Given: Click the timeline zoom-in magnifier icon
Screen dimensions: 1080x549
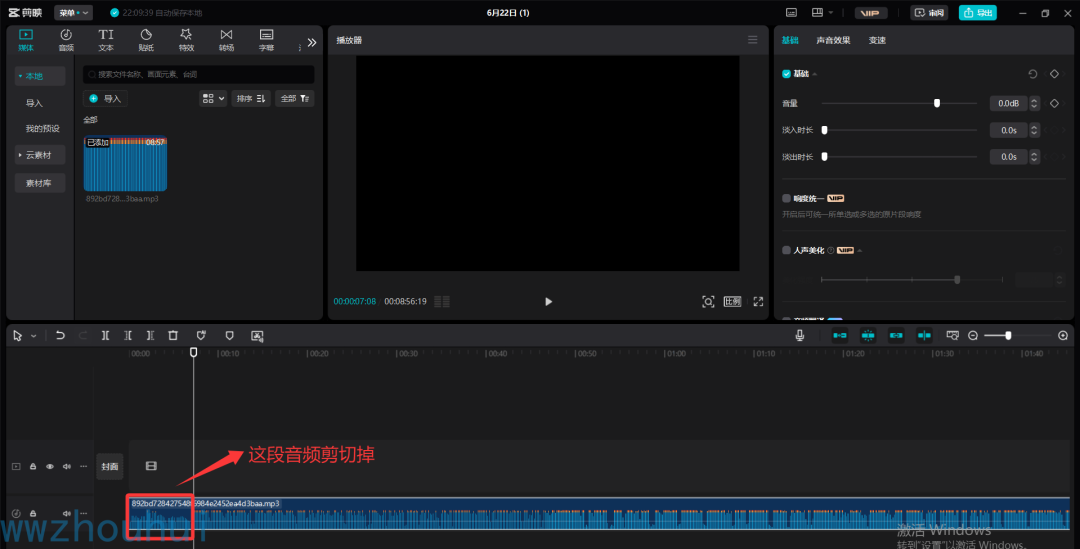Looking at the screenshot, I should [x=1063, y=336].
